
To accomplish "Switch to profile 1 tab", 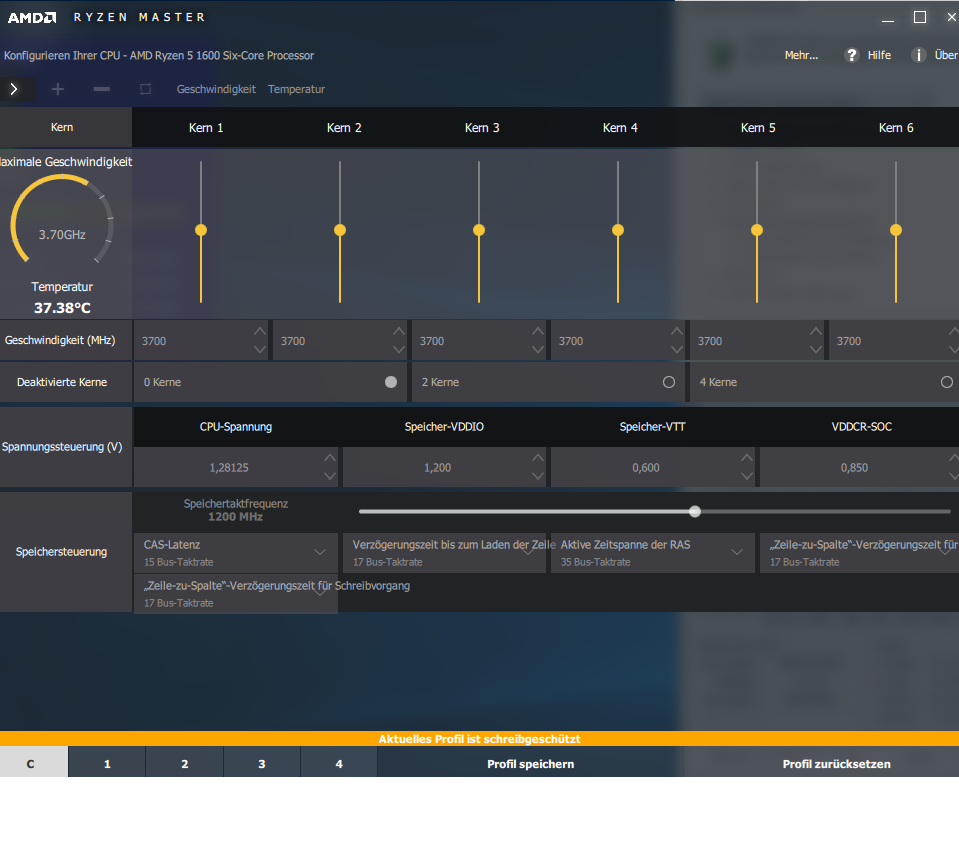I will pyautogui.click(x=107, y=764).
